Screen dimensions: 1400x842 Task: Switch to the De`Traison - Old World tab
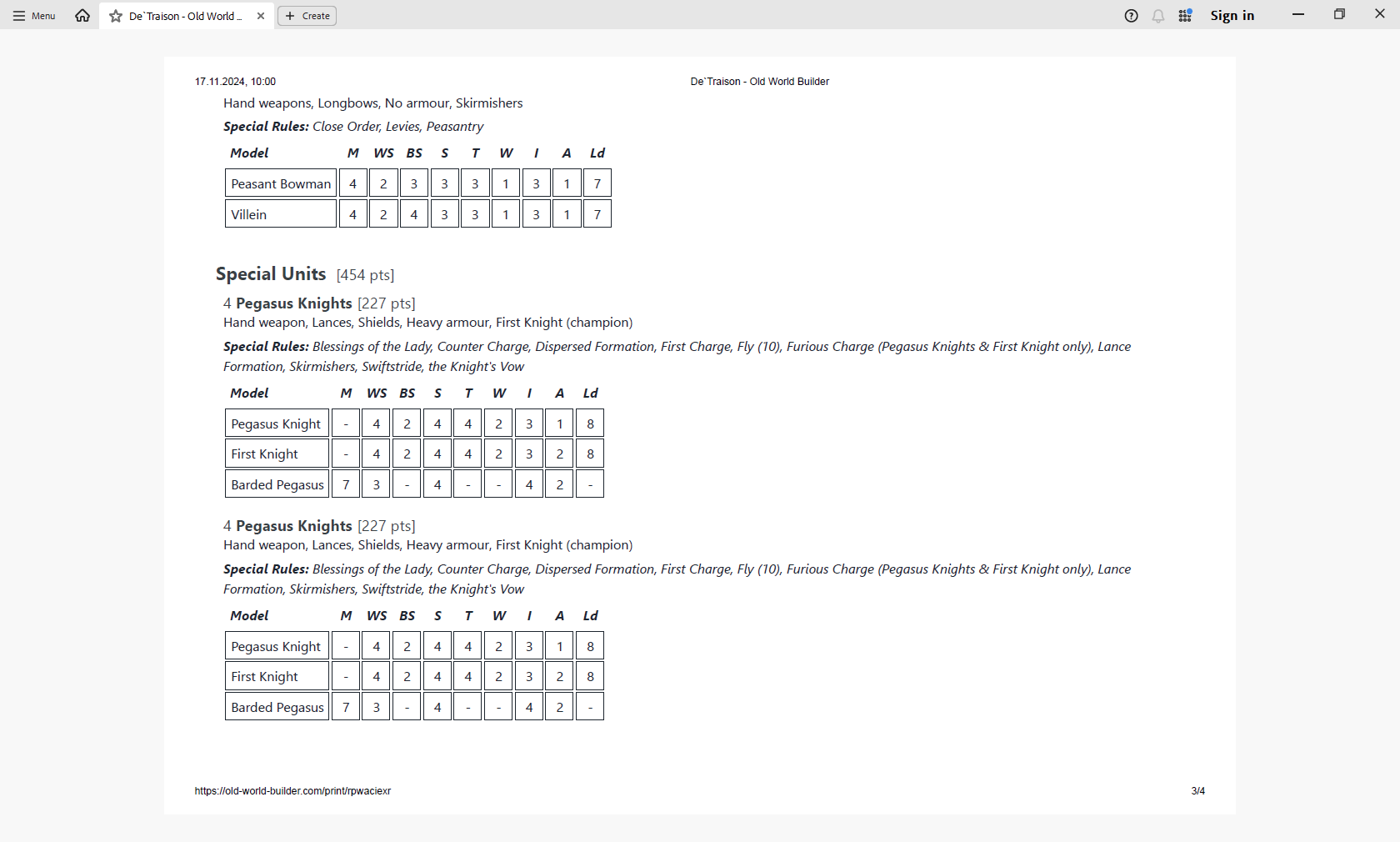tap(185, 16)
